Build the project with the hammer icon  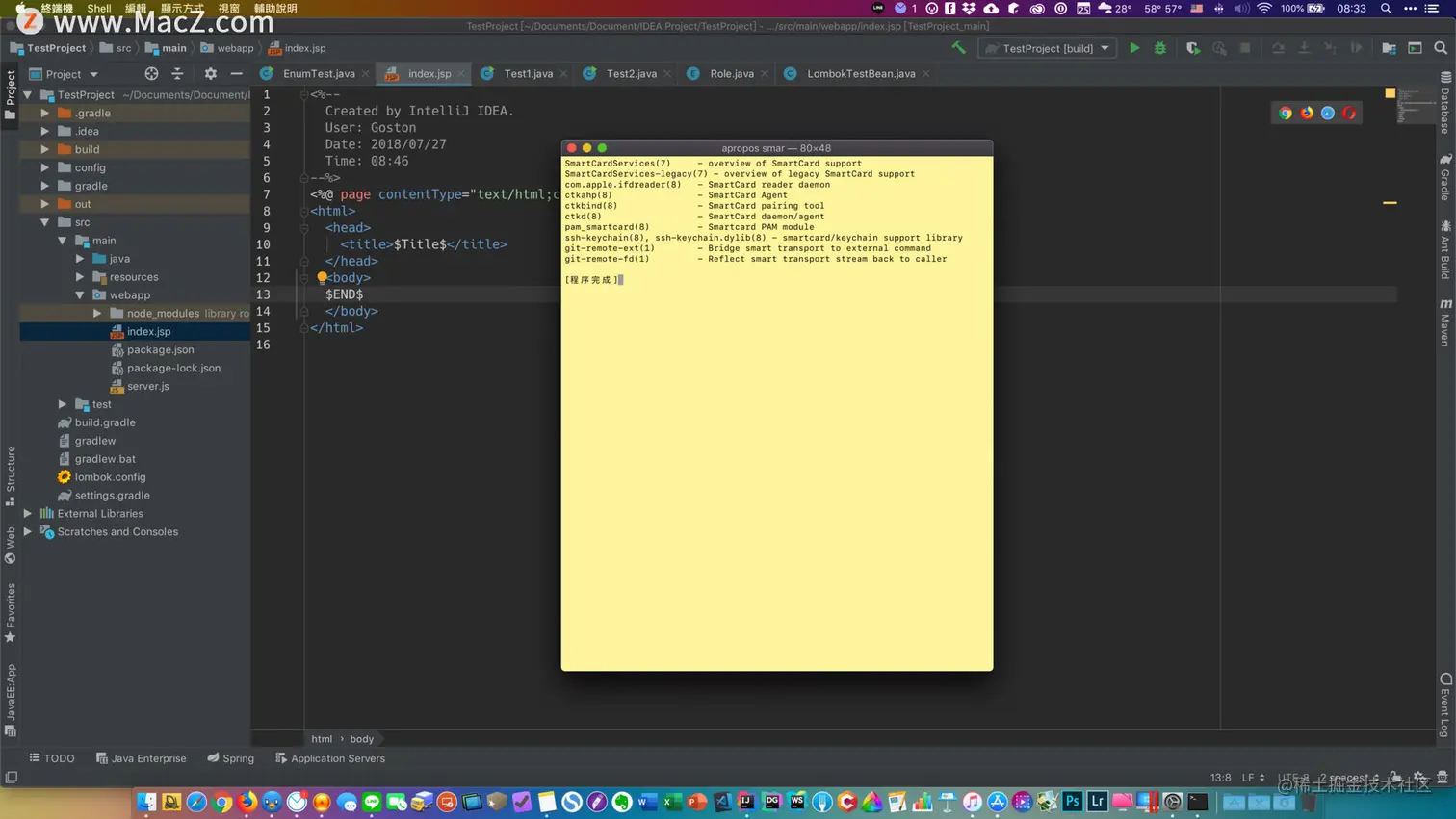click(x=958, y=48)
